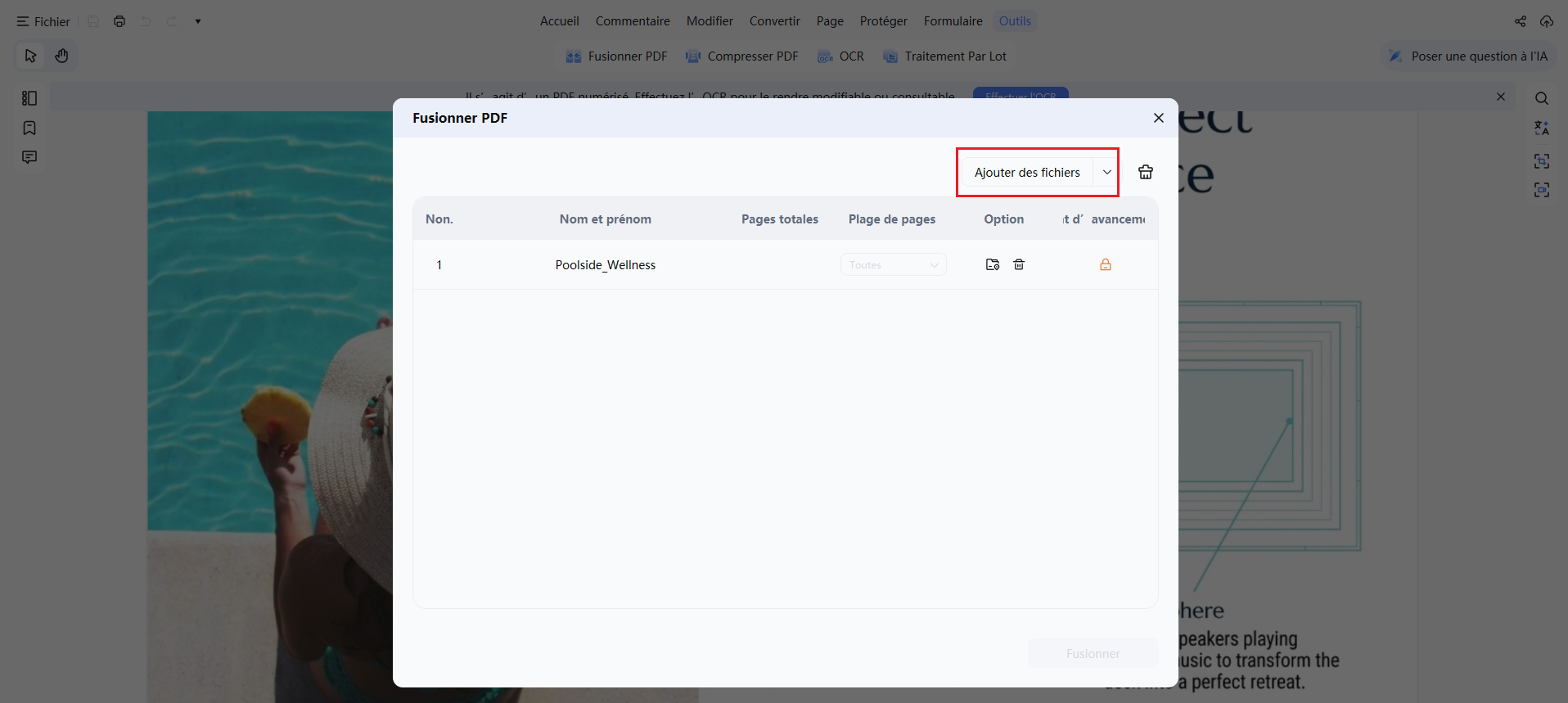Close the Fusionner PDF dialog
Image resolution: width=1568 pixels, height=703 pixels.
point(1159,118)
